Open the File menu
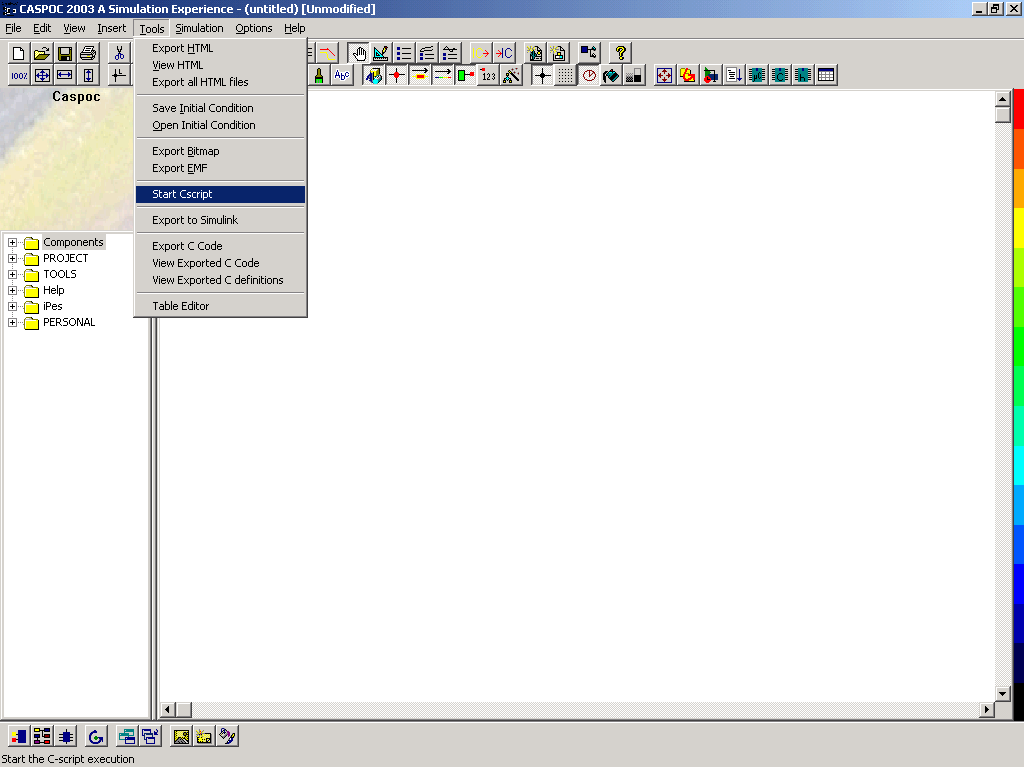The width and height of the screenshot is (1024, 768). pos(13,28)
